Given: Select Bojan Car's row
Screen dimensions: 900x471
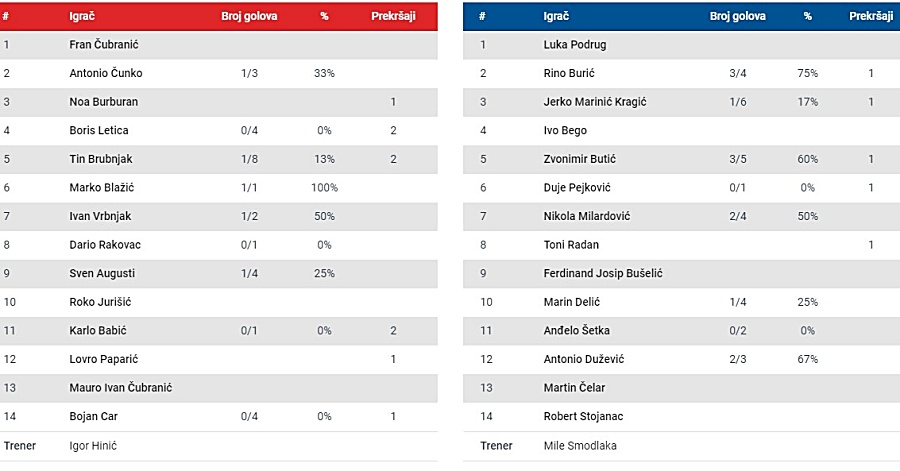Looking at the screenshot, I should point(219,416).
